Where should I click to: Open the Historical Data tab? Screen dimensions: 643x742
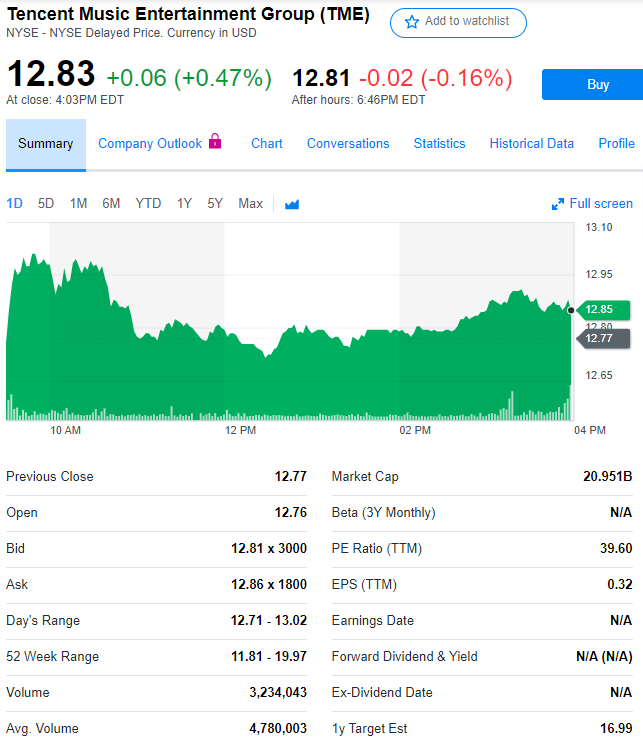tap(532, 144)
